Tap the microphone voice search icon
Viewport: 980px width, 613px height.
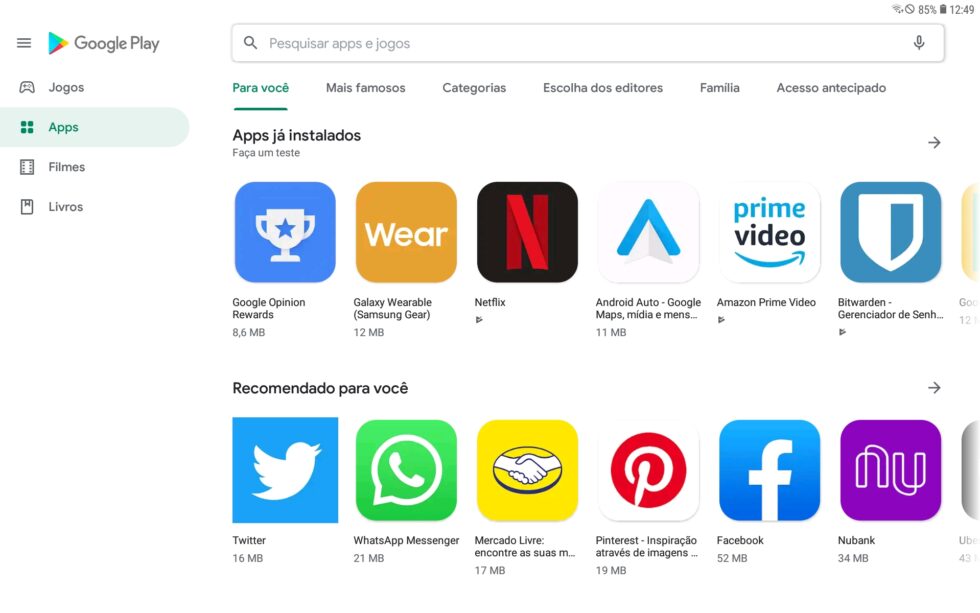(919, 43)
